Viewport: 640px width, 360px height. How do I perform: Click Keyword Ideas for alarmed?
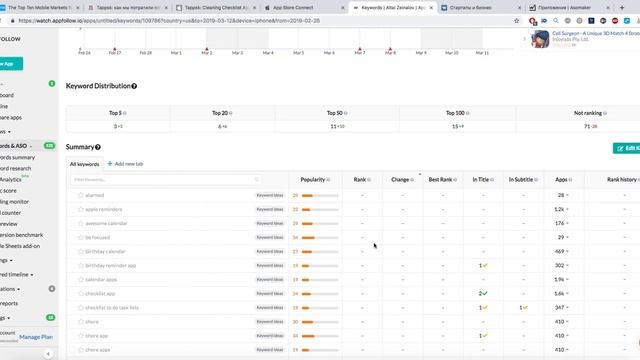pyautogui.click(x=270, y=195)
